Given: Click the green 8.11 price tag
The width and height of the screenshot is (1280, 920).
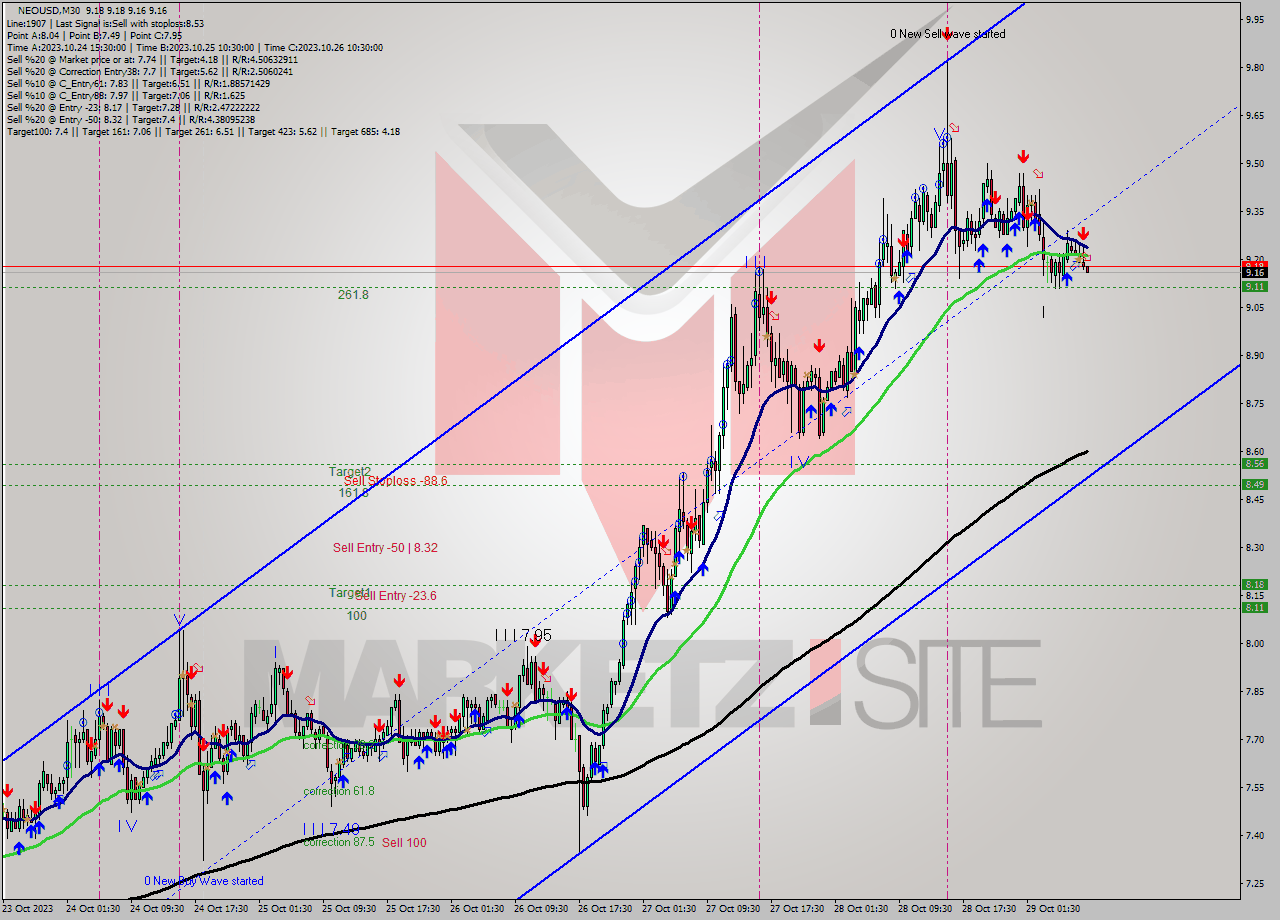Looking at the screenshot, I should coord(1255,607).
